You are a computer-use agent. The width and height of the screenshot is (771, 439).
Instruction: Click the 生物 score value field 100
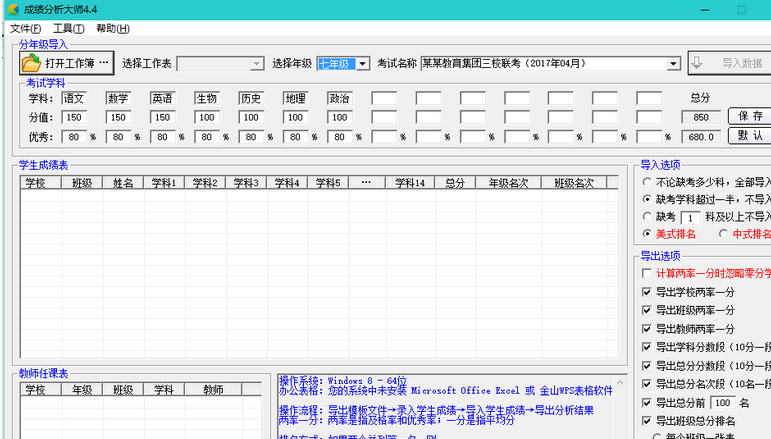click(x=207, y=117)
